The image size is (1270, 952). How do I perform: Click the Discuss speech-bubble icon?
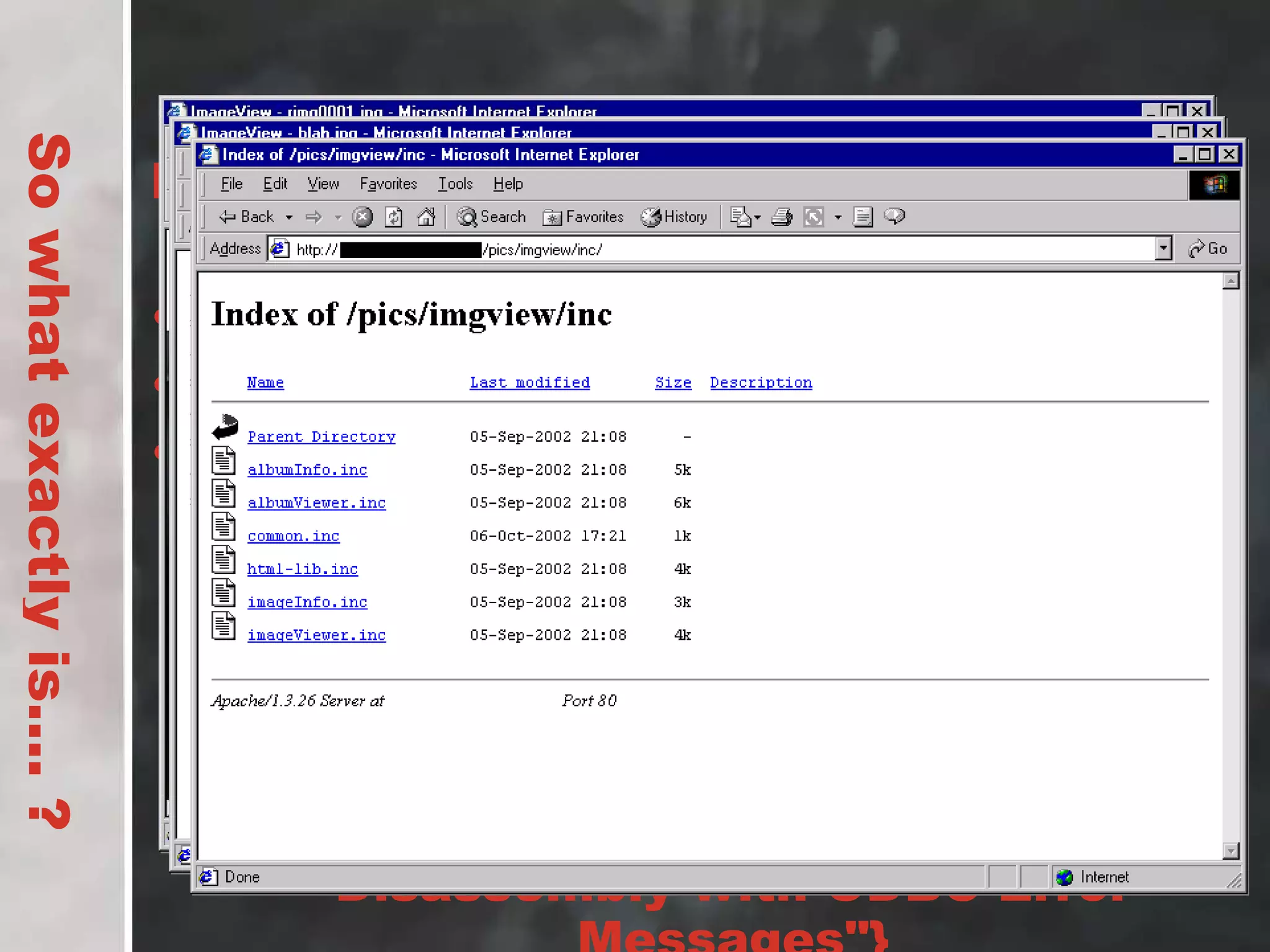click(894, 216)
